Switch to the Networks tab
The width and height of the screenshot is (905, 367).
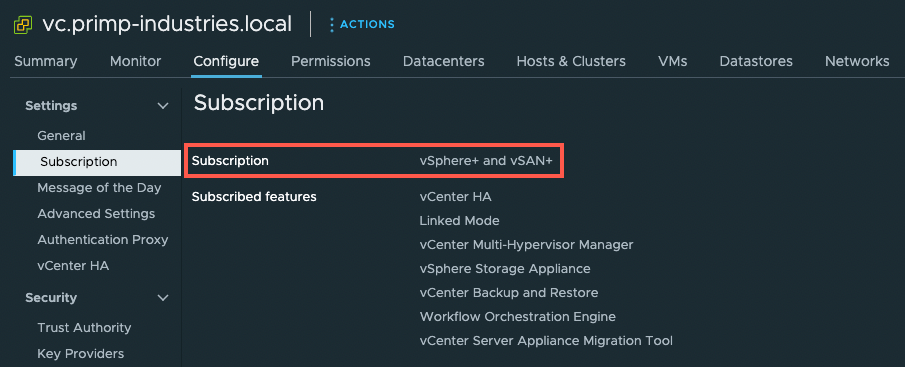point(857,61)
